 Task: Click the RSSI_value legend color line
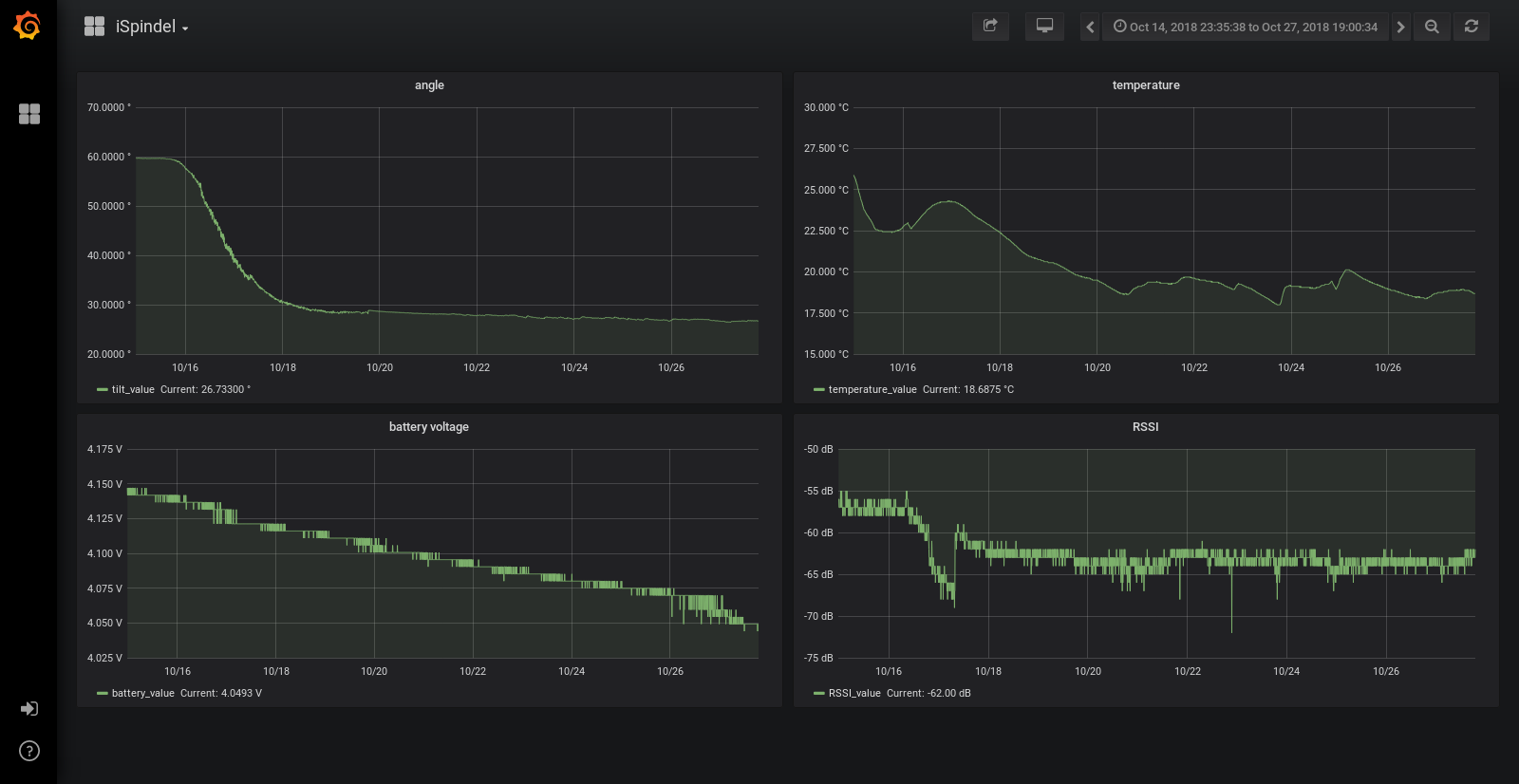tap(818, 693)
